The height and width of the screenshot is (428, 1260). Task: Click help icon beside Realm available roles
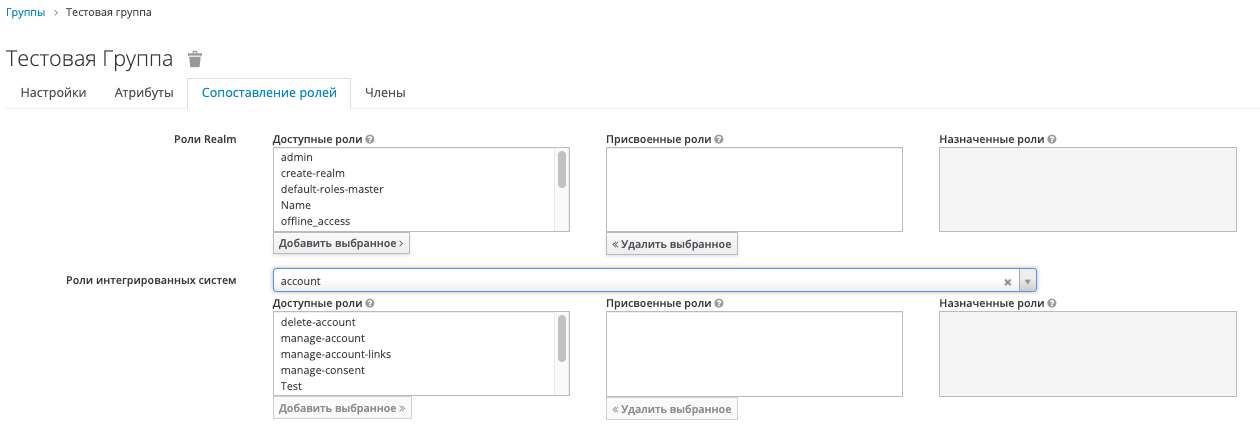(x=370, y=140)
